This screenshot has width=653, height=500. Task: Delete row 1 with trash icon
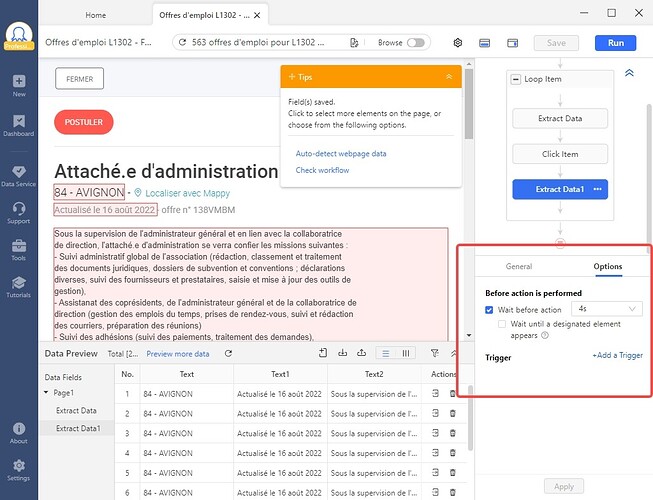tap(453, 393)
